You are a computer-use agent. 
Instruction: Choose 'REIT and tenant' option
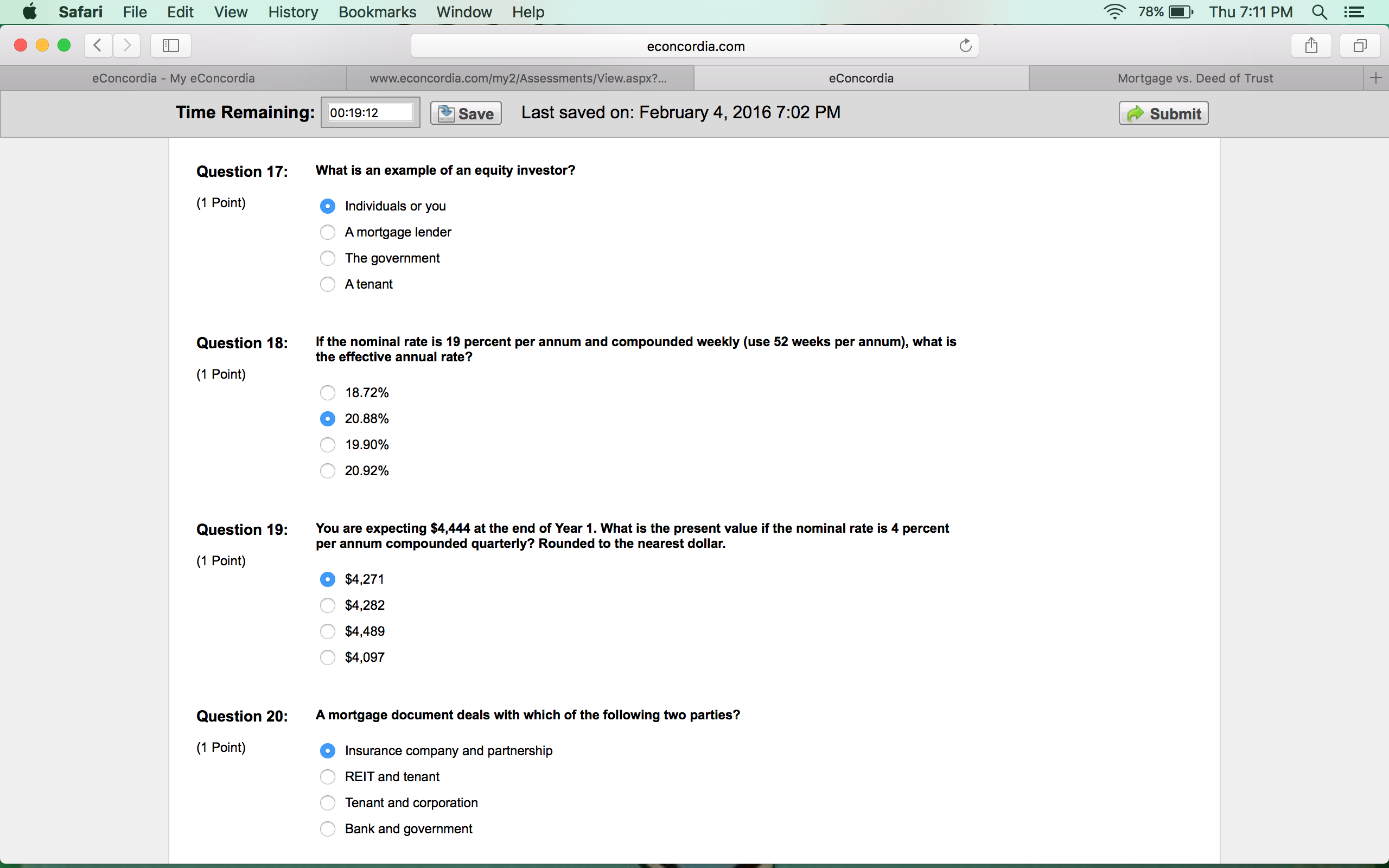pyautogui.click(x=327, y=777)
